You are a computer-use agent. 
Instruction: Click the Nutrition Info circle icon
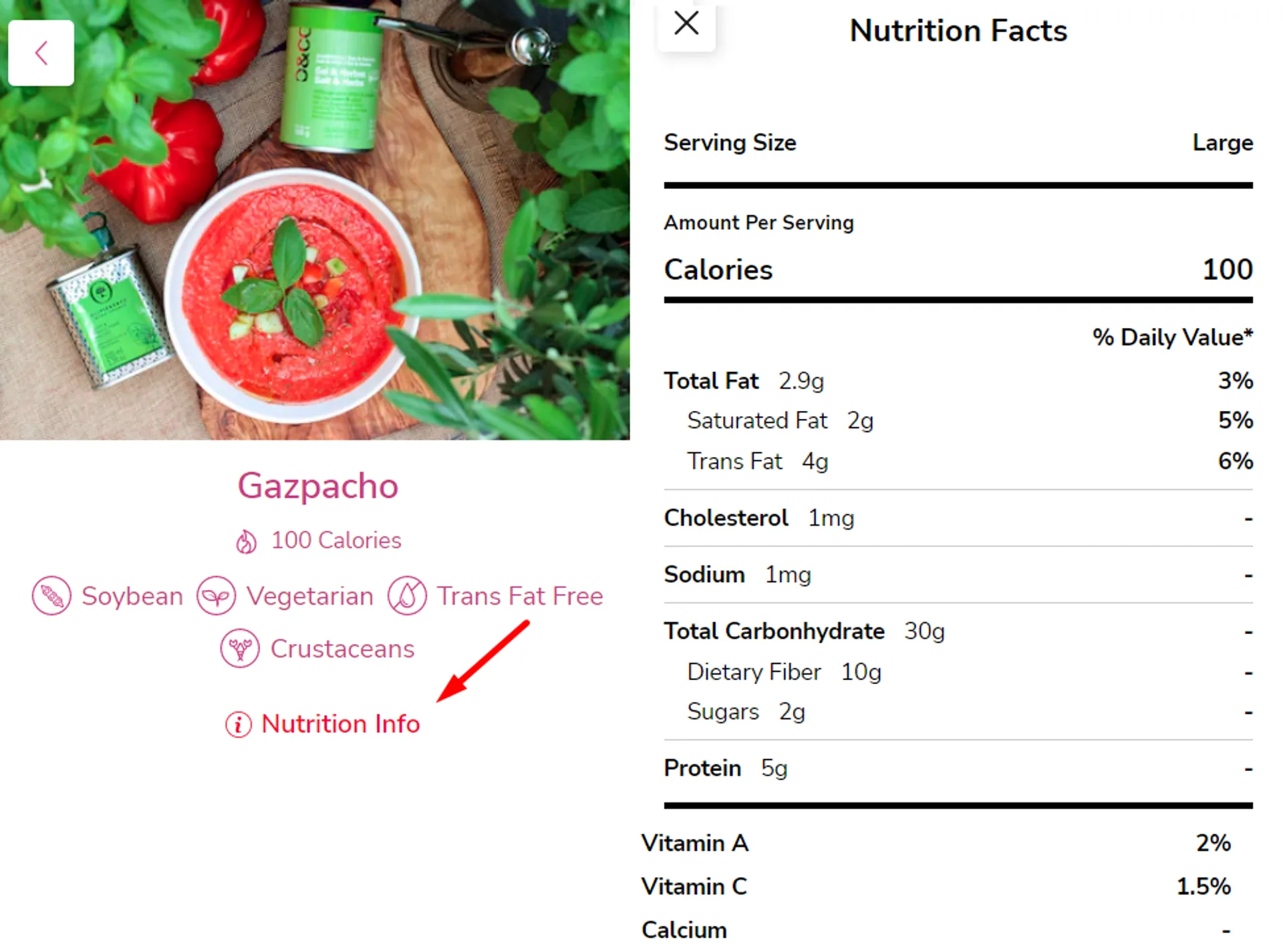[x=238, y=724]
